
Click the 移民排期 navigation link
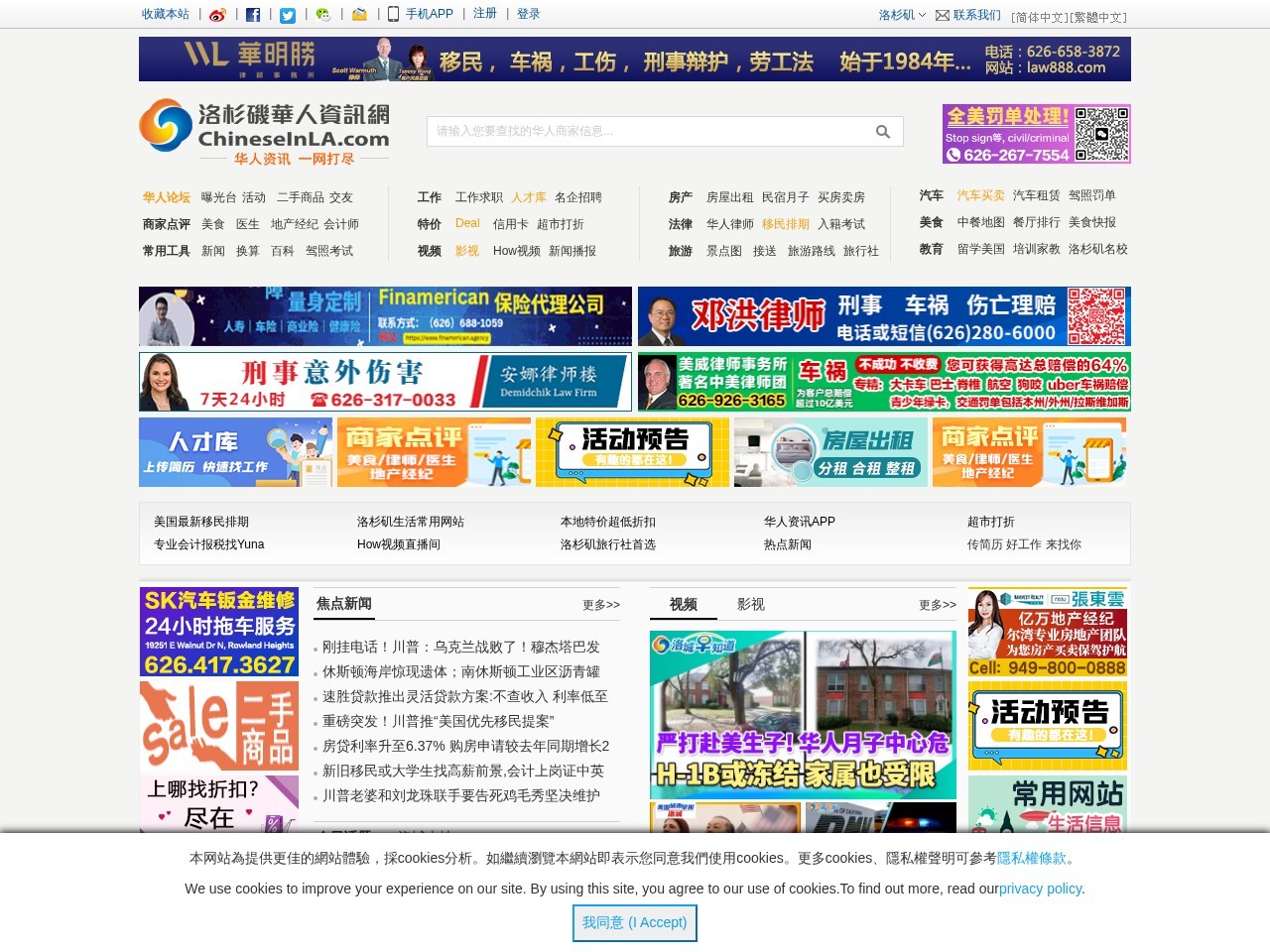tap(786, 224)
